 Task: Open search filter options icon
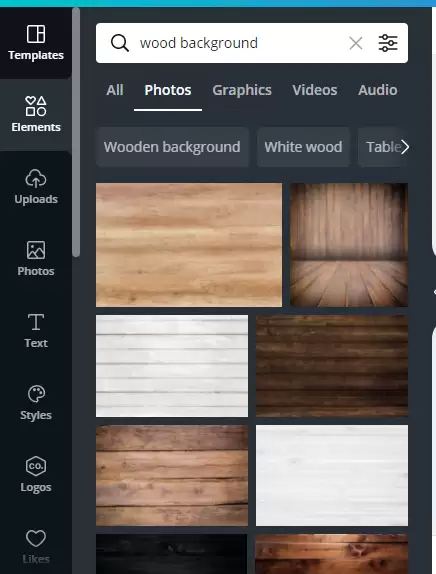(388, 43)
